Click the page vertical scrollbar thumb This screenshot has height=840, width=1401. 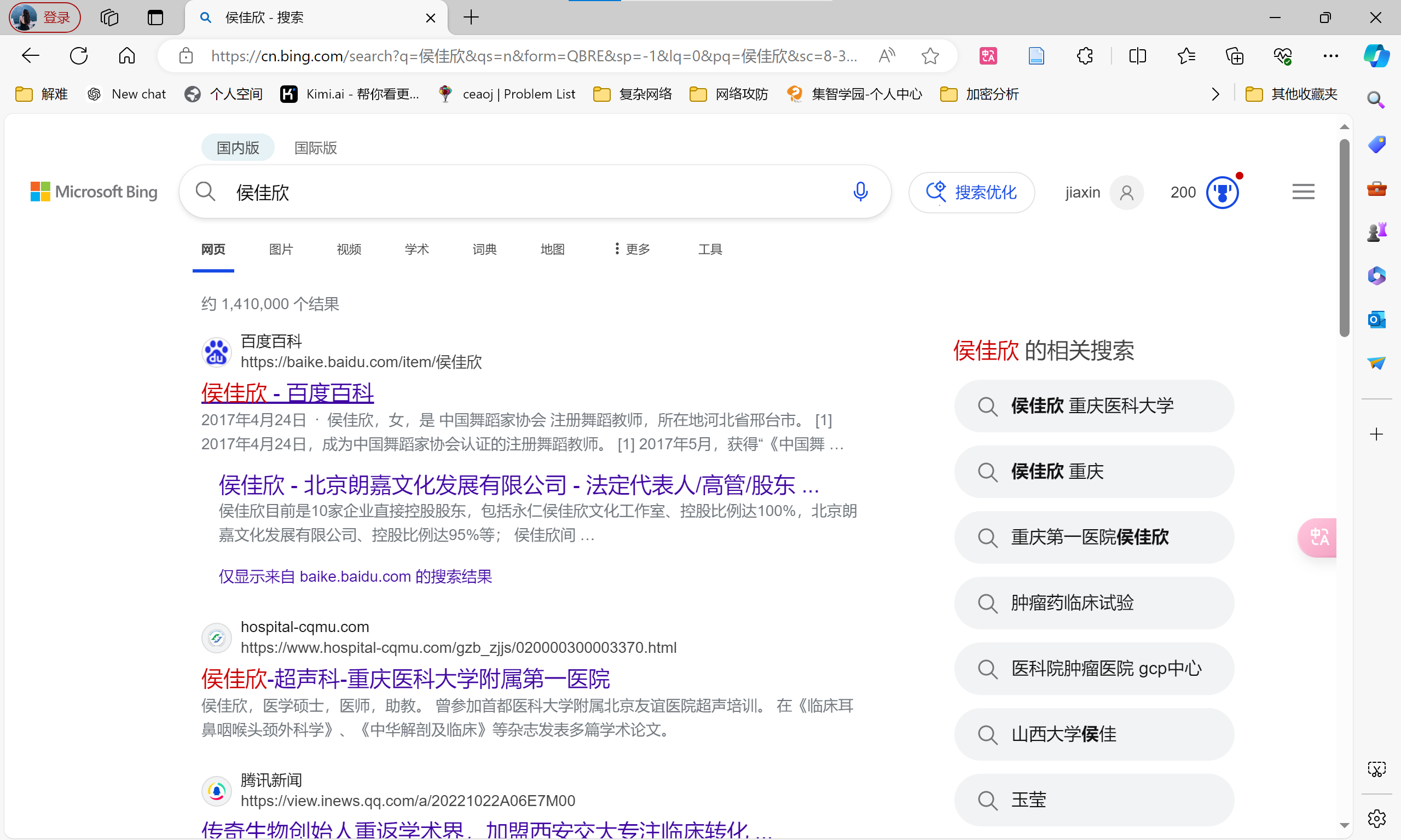click(1345, 237)
